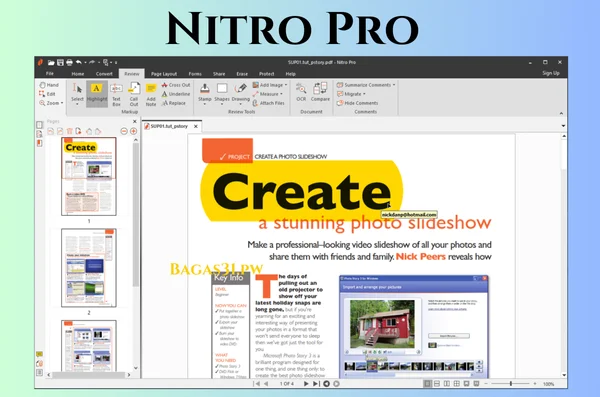
Task: Enable facing pages view in status bar
Action: click(447, 384)
